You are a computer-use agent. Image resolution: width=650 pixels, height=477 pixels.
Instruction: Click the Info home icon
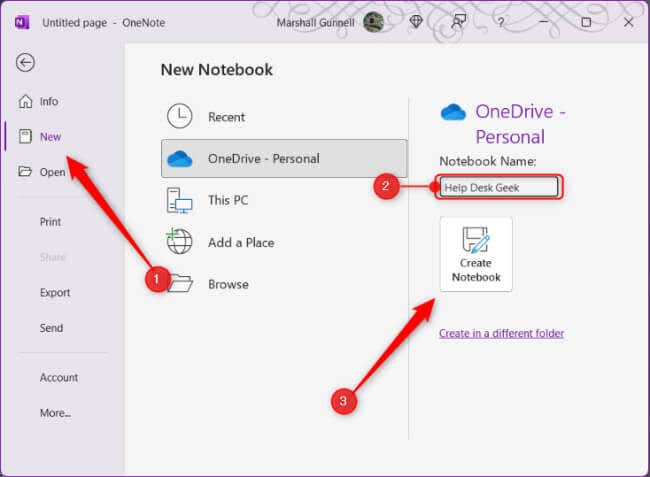tap(25, 101)
